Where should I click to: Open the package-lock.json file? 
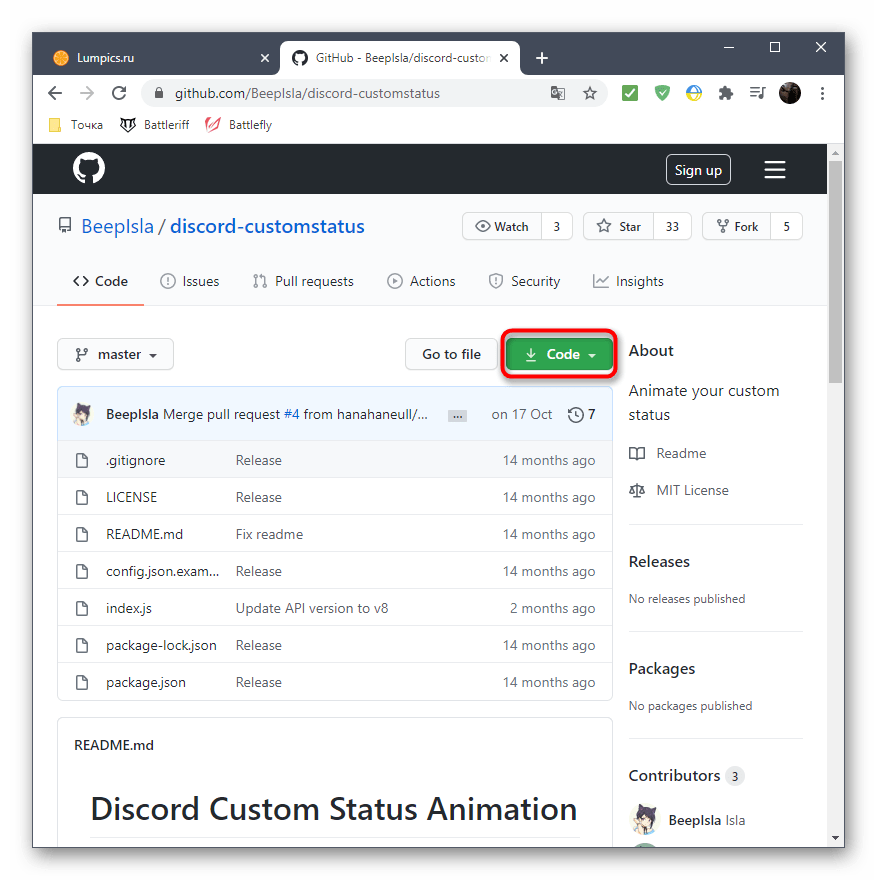coord(161,645)
